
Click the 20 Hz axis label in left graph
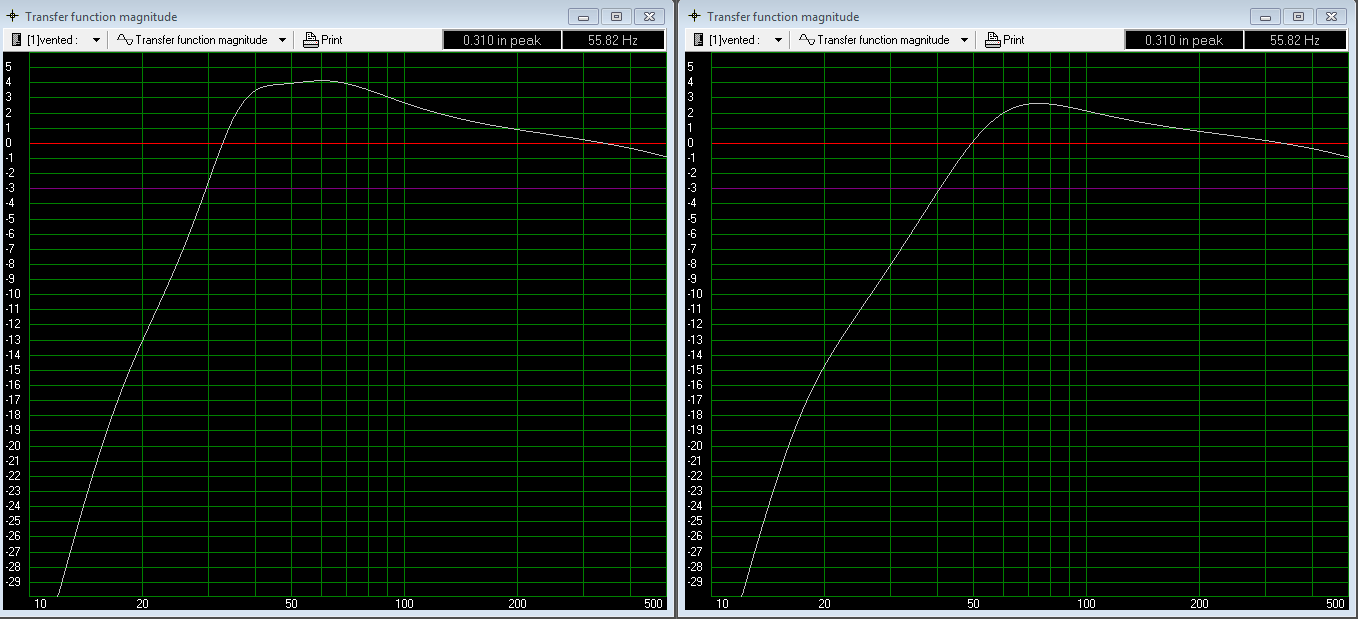(142, 604)
